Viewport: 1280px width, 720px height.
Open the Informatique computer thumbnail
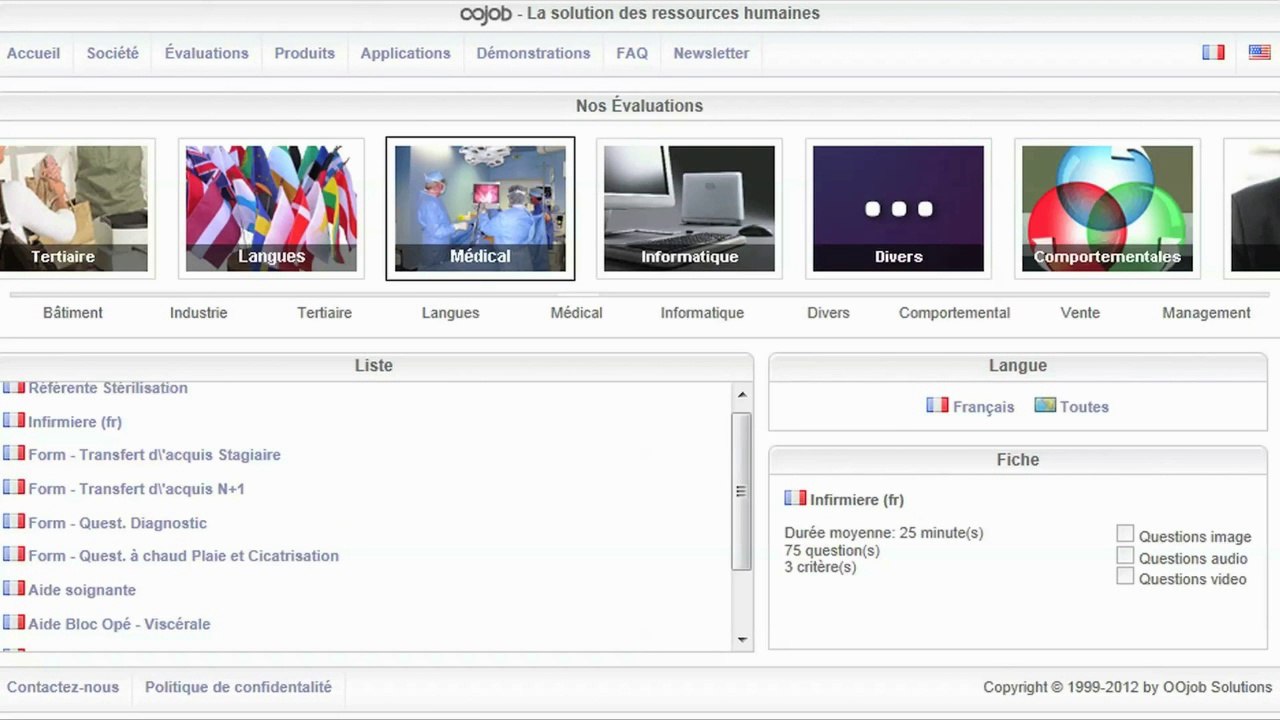click(x=689, y=209)
